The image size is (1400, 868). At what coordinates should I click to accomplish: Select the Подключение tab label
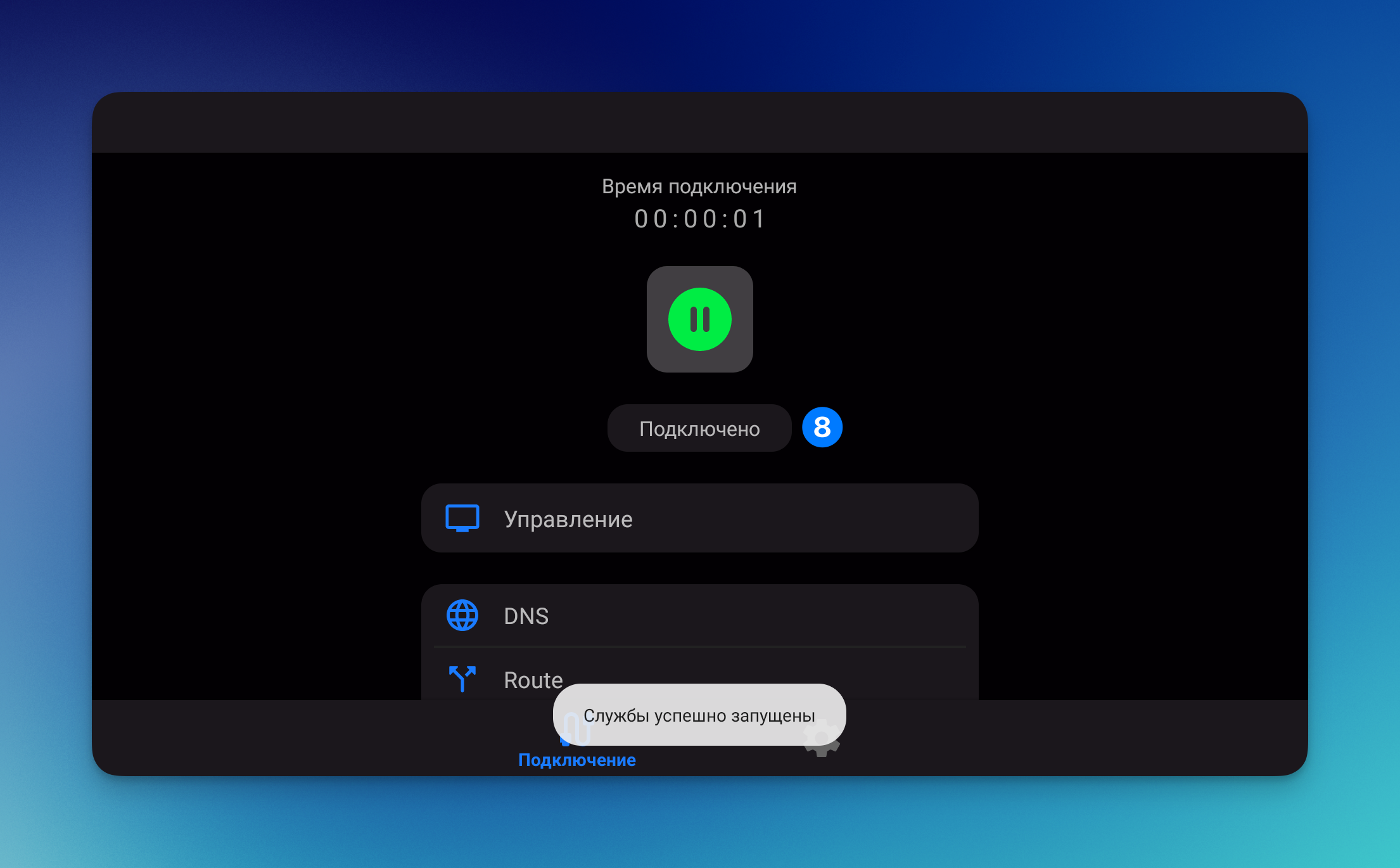tap(576, 760)
